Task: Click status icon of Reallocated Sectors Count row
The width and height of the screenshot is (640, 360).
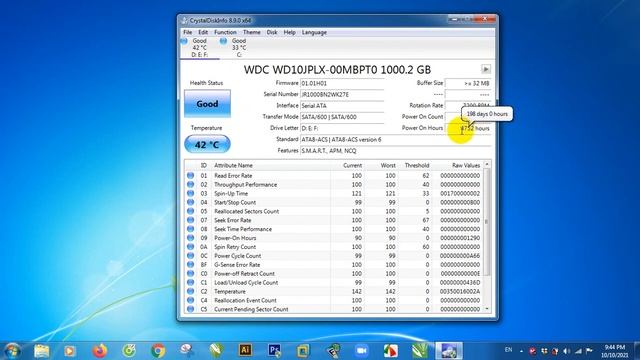Action: point(190,211)
